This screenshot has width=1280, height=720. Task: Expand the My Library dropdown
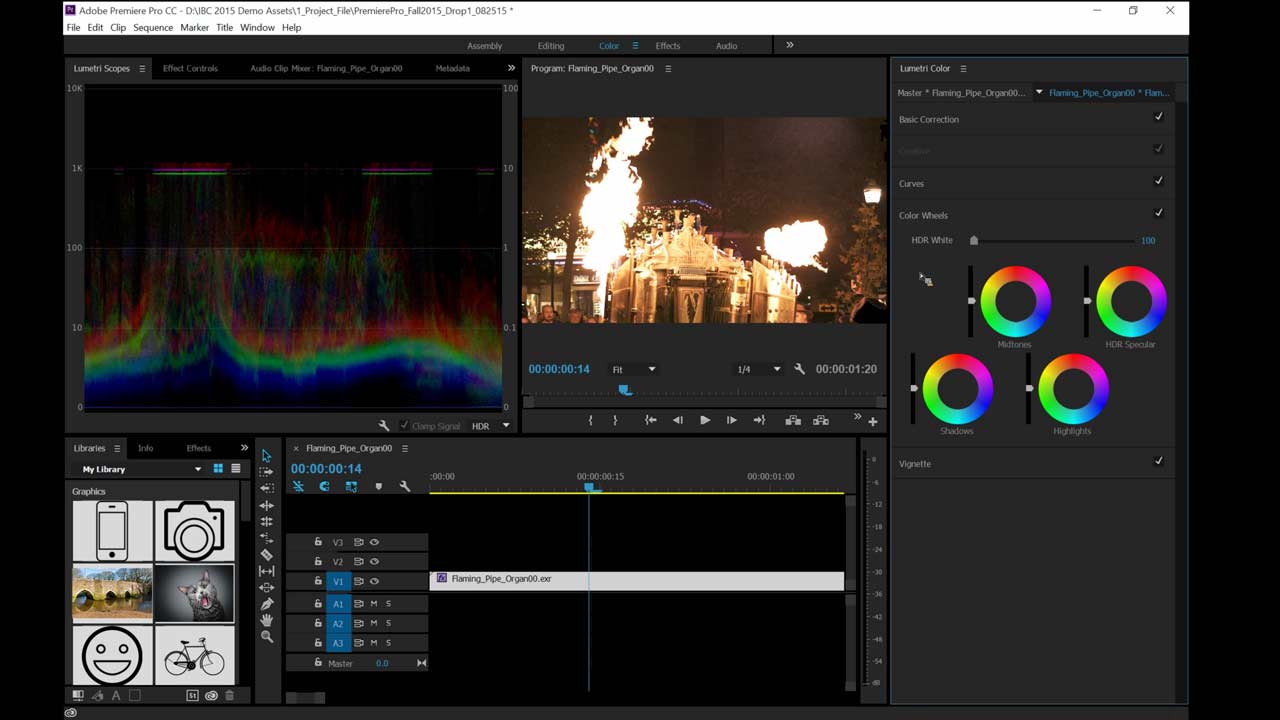click(x=197, y=469)
